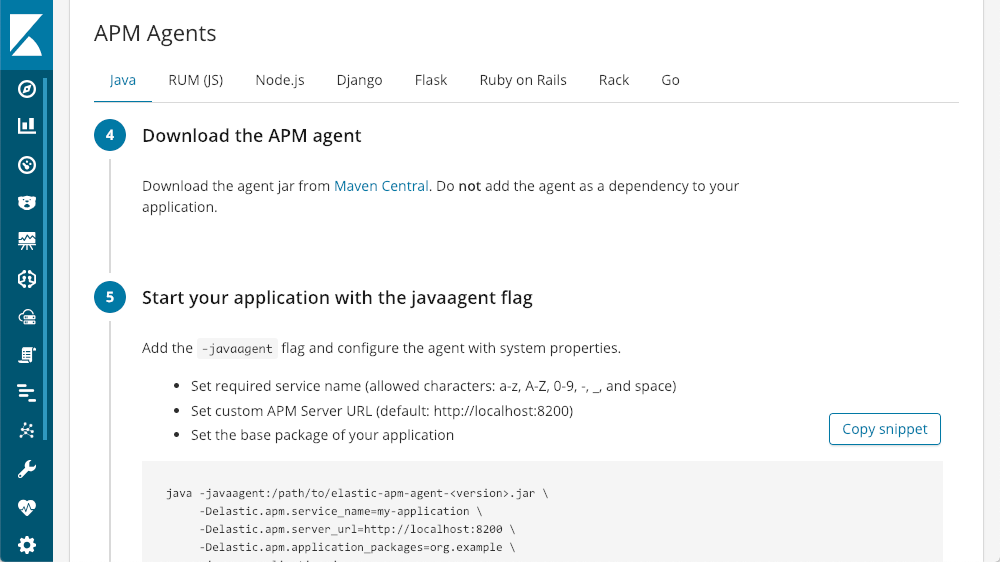Screen dimensions: 1000x562
Task: Open Dev Tools wrench icon
Action: click(x=26, y=469)
